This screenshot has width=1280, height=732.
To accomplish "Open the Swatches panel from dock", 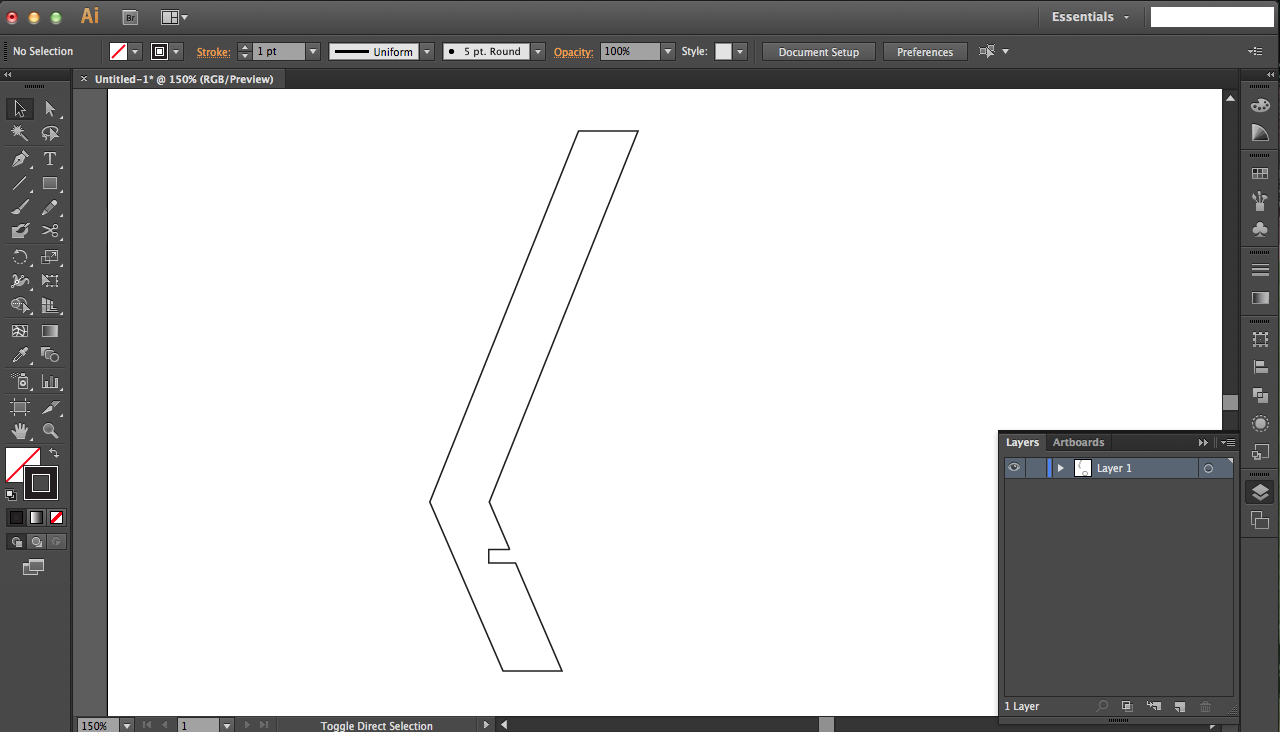I will tap(1260, 173).
